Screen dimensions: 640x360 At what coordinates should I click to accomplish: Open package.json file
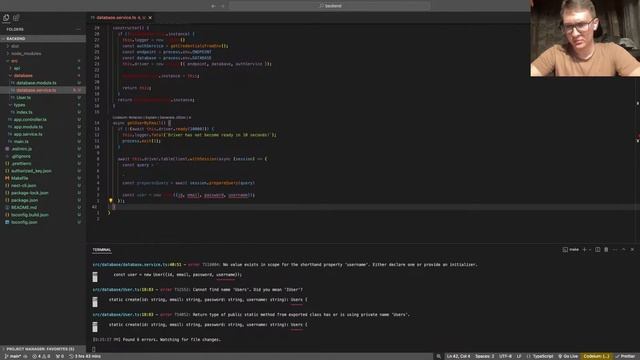tap(24, 200)
